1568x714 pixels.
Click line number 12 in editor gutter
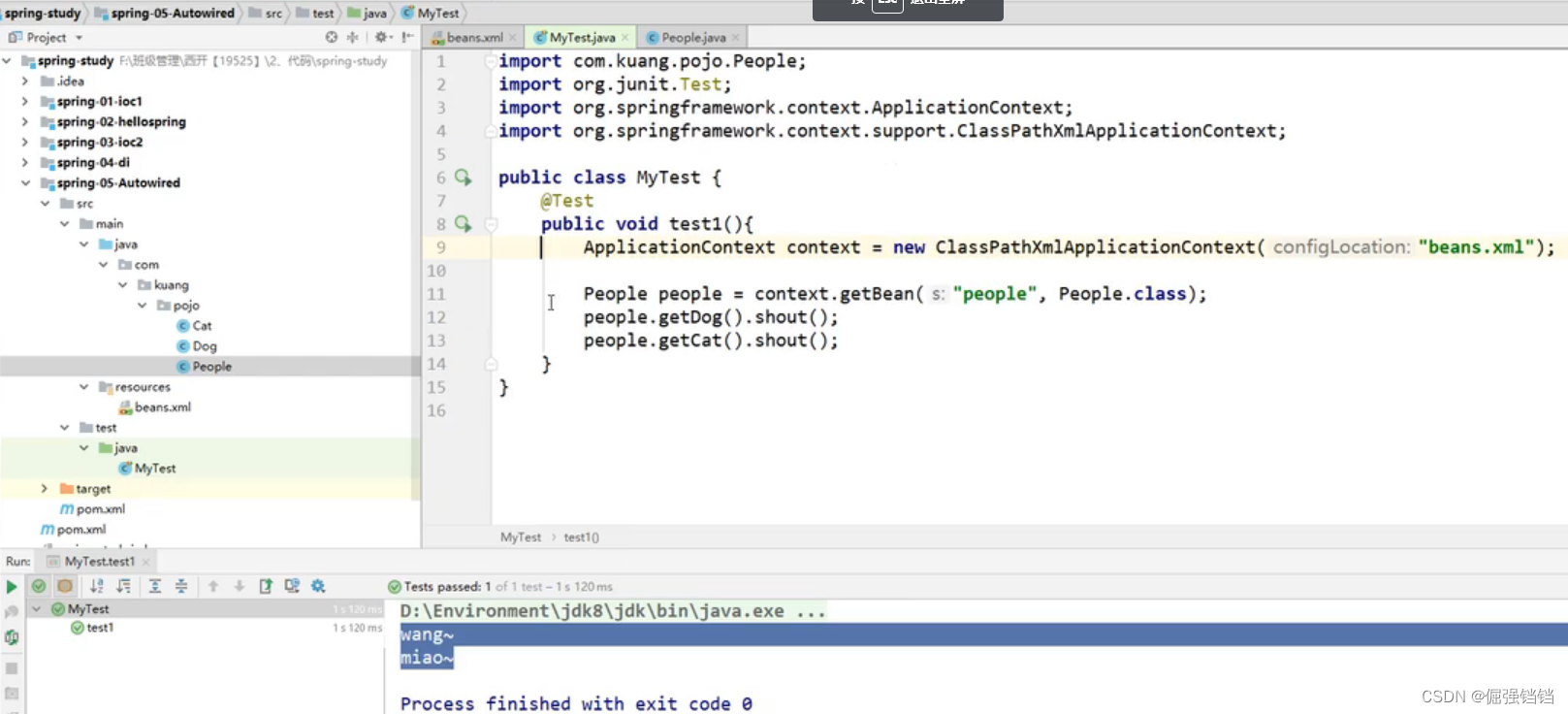click(436, 317)
